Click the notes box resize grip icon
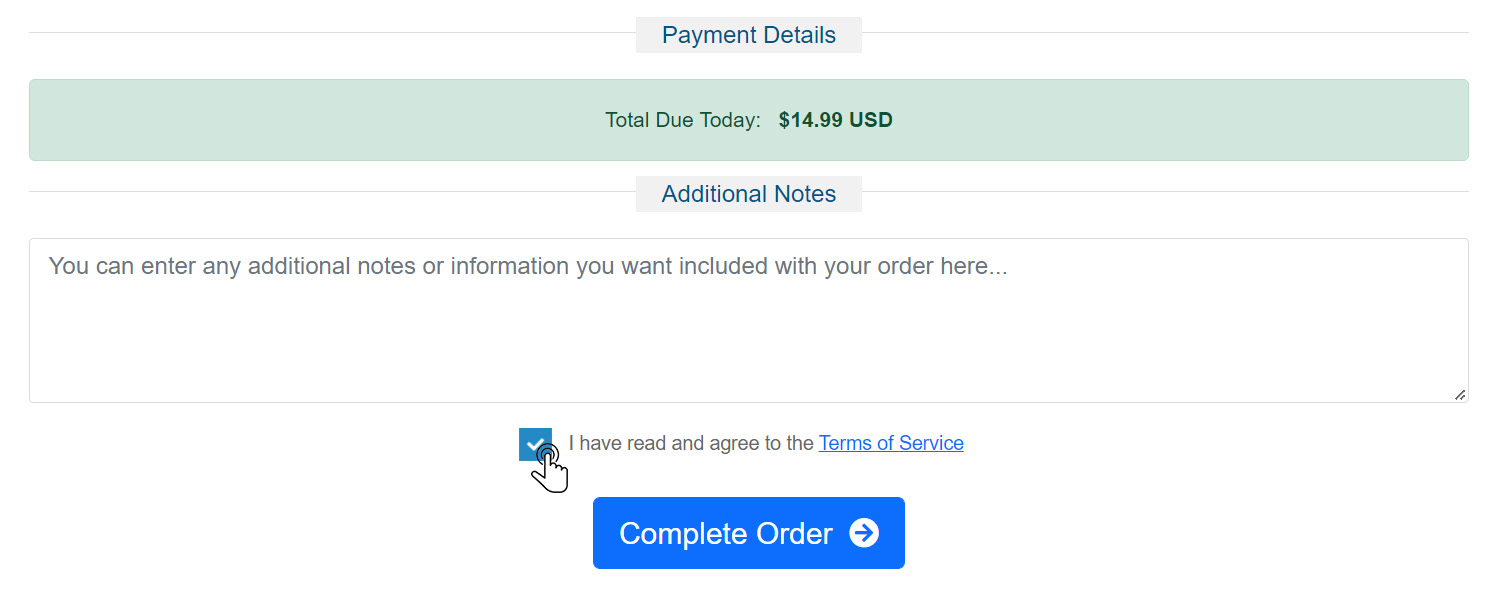1495x589 pixels. (1460, 395)
